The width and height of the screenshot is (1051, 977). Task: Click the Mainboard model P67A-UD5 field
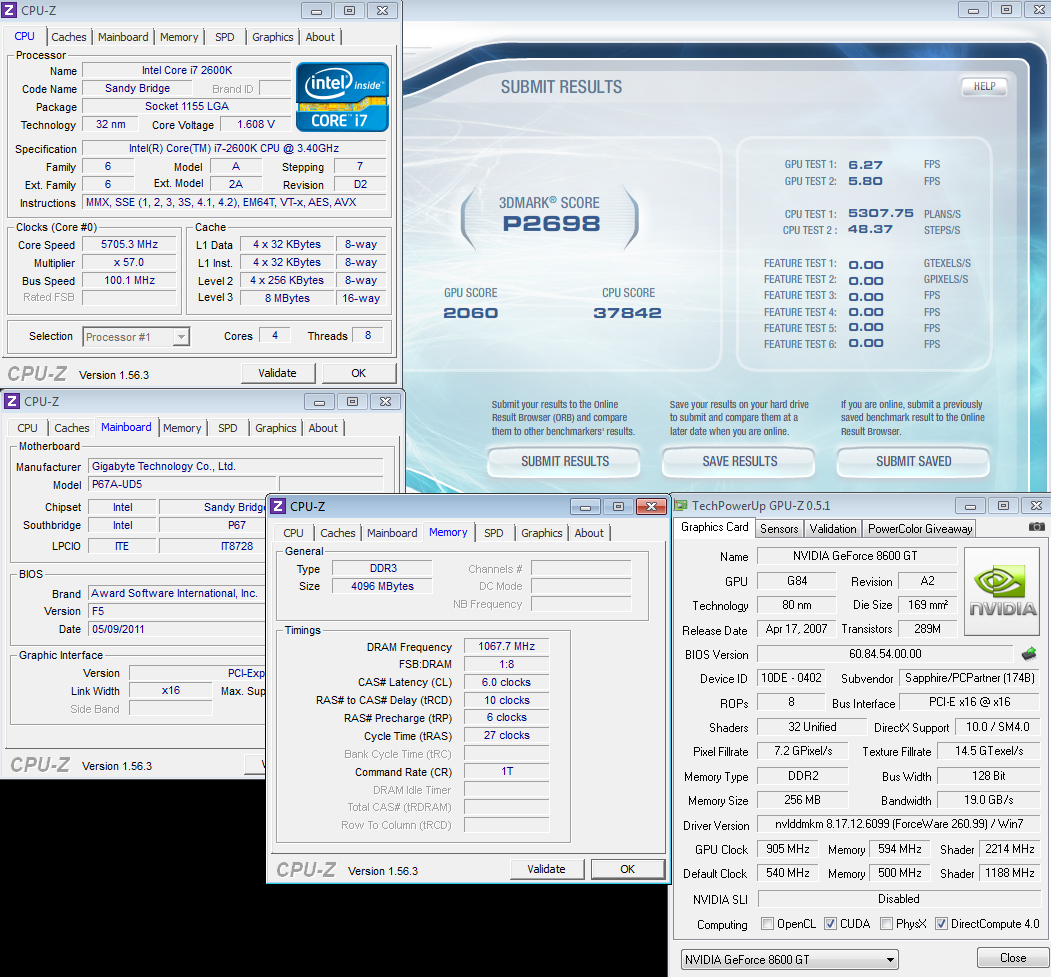[182, 484]
